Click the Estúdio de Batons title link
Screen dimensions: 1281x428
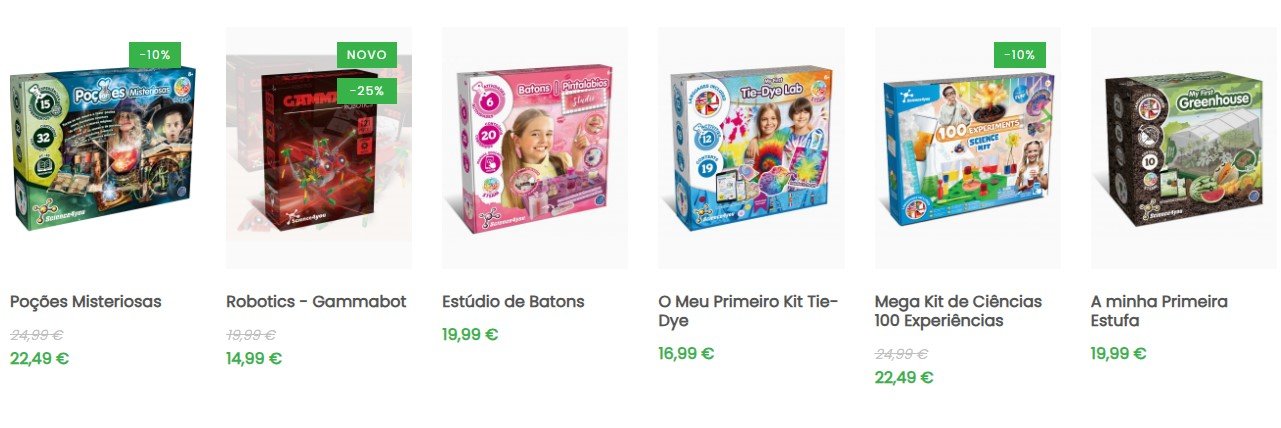coord(513,301)
